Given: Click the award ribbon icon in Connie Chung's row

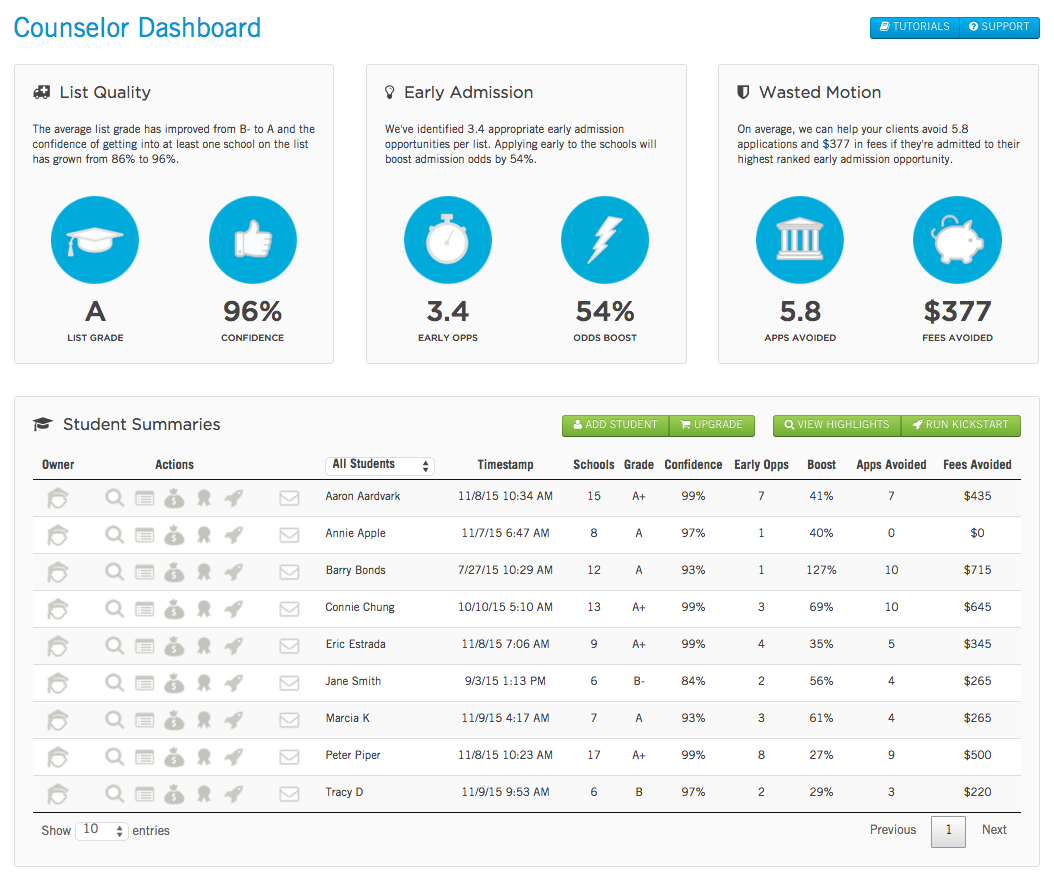Looking at the screenshot, I should 204,609.
